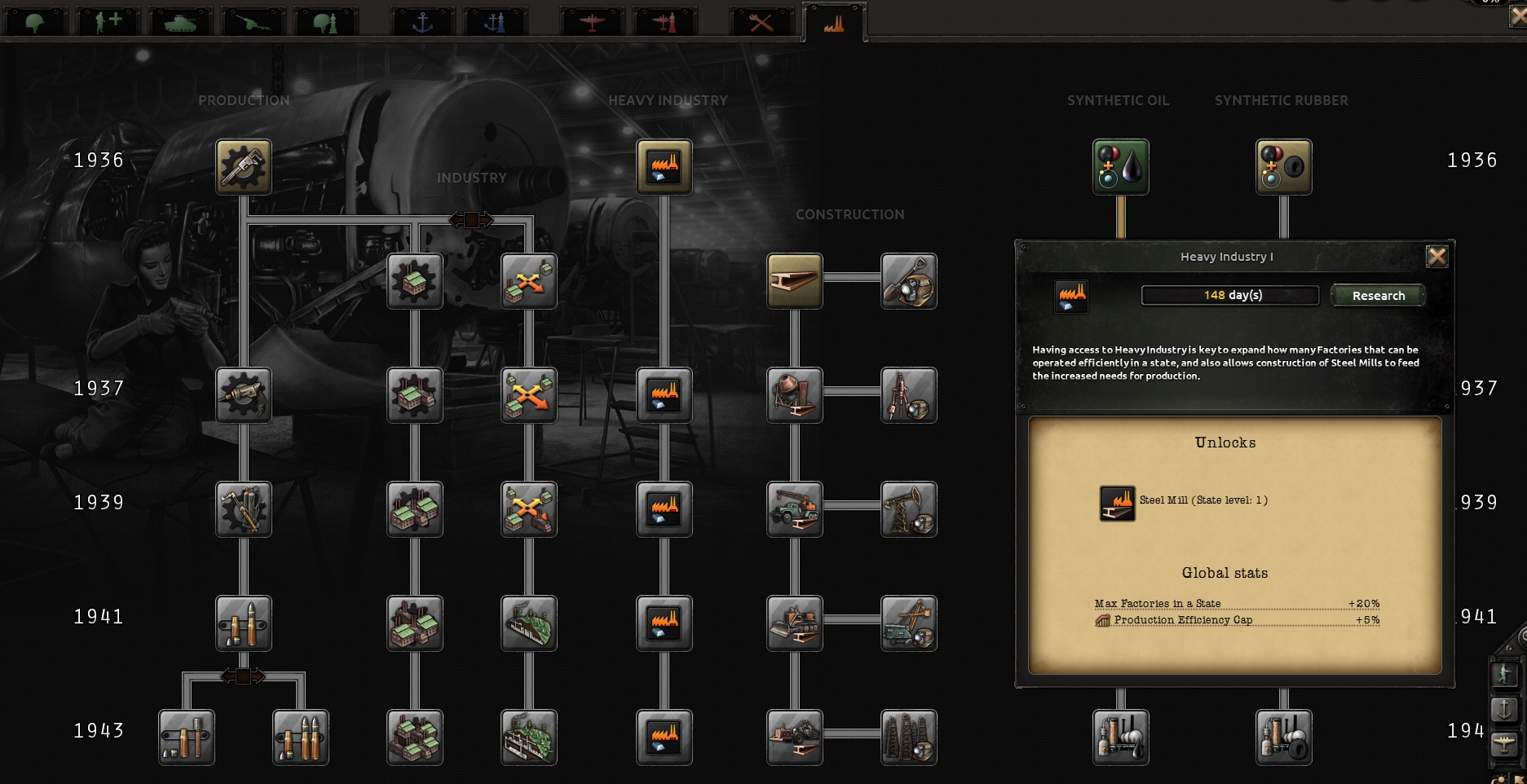
Task: Select the 1941 Production assembly line technology
Action: 244,623
